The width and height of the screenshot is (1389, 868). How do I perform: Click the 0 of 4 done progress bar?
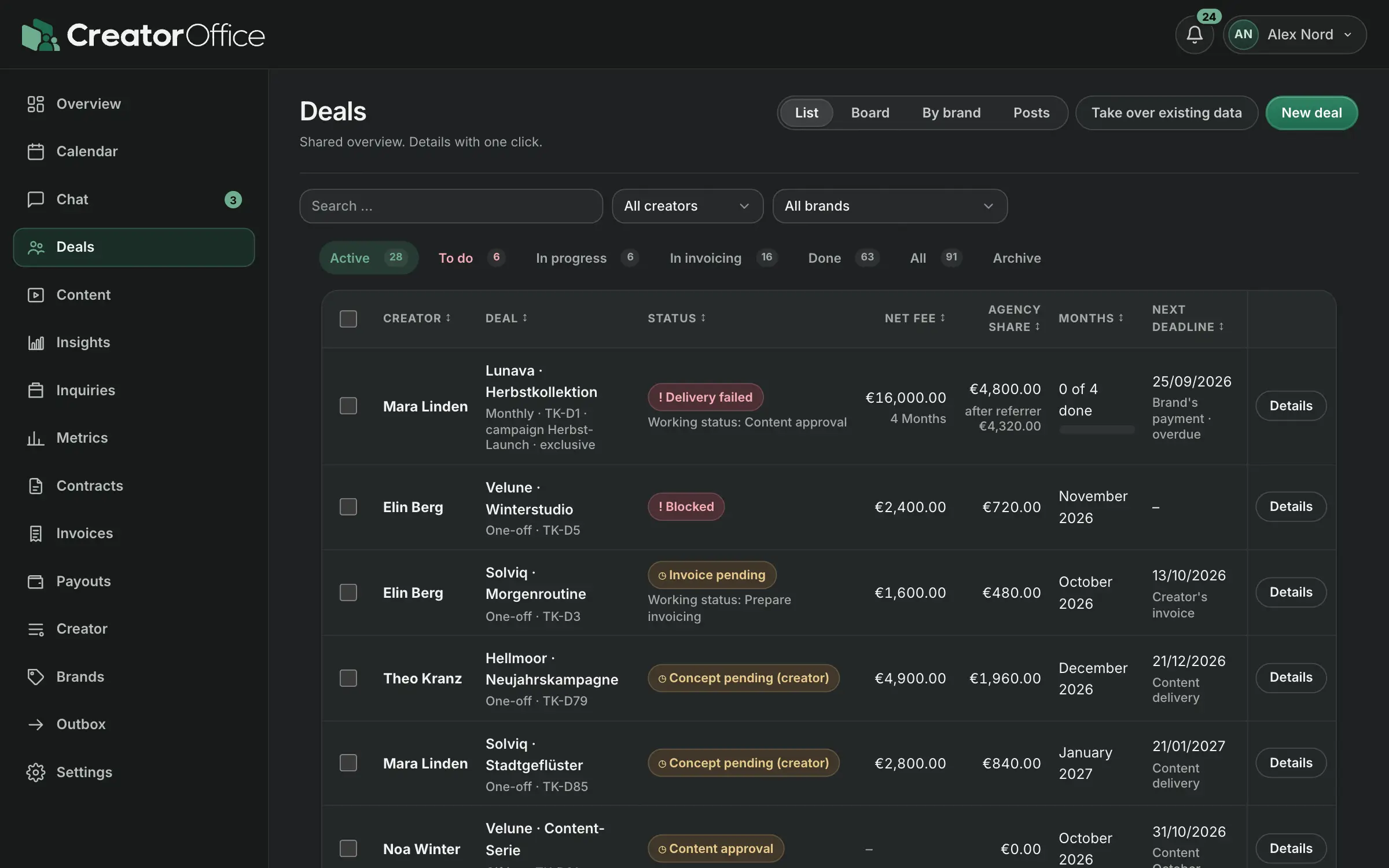point(1096,429)
